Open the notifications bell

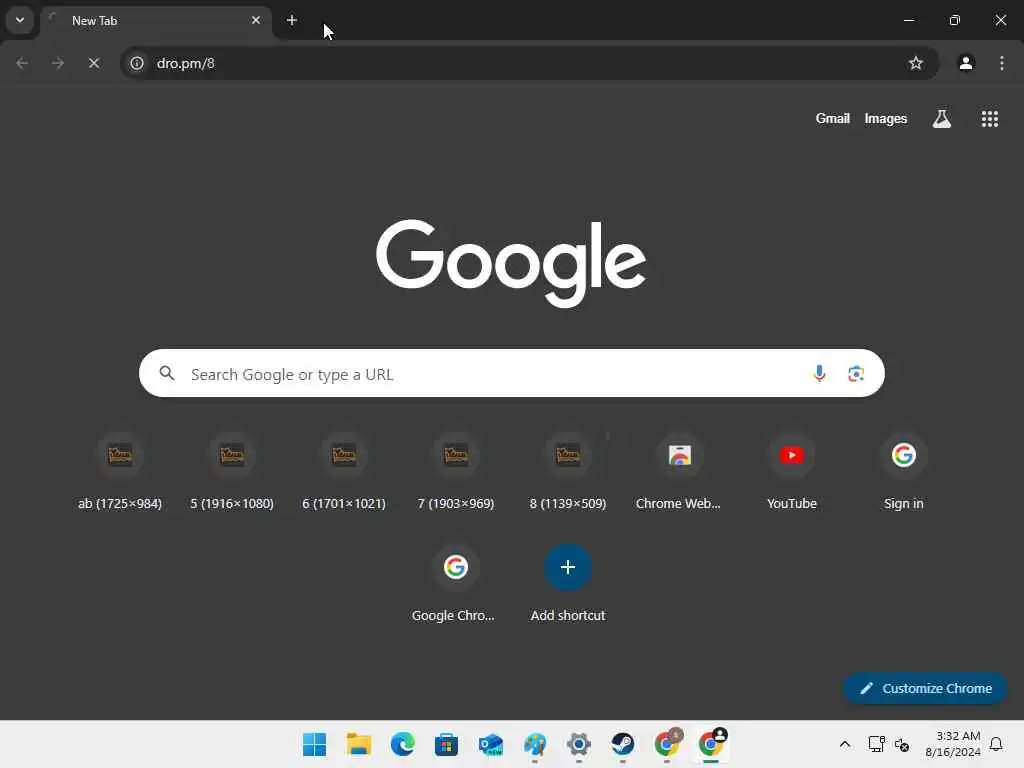click(x=996, y=744)
